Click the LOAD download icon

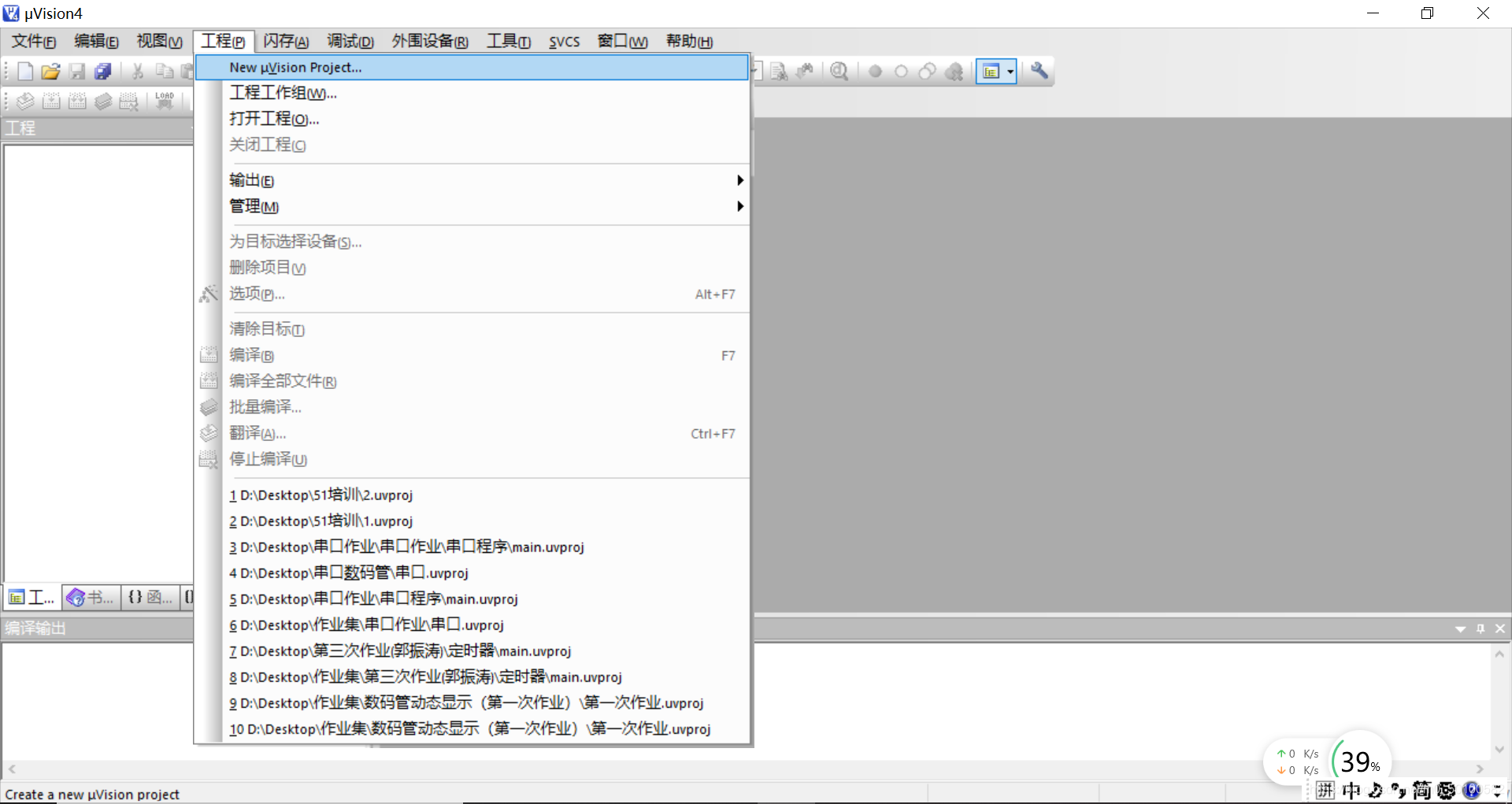pyautogui.click(x=165, y=101)
